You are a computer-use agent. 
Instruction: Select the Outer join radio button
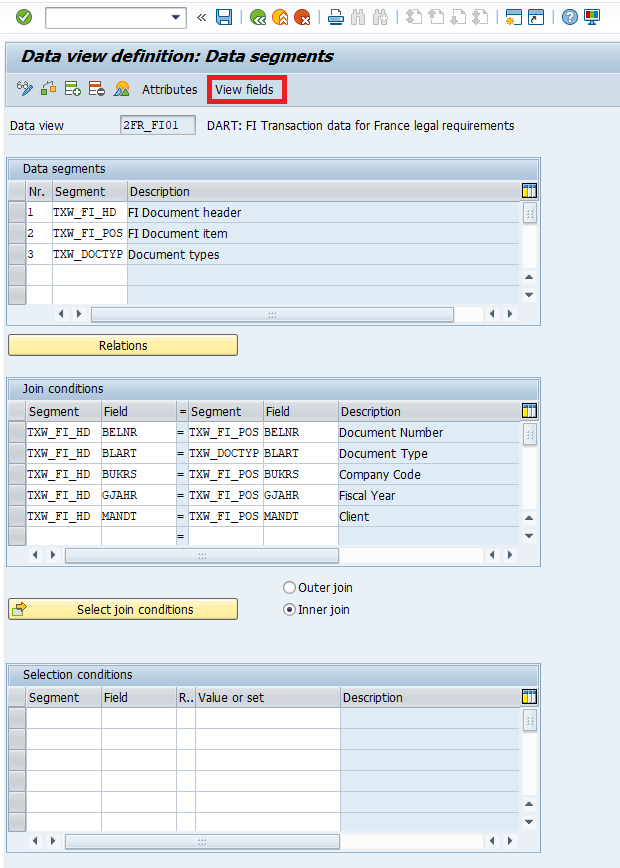(x=290, y=588)
